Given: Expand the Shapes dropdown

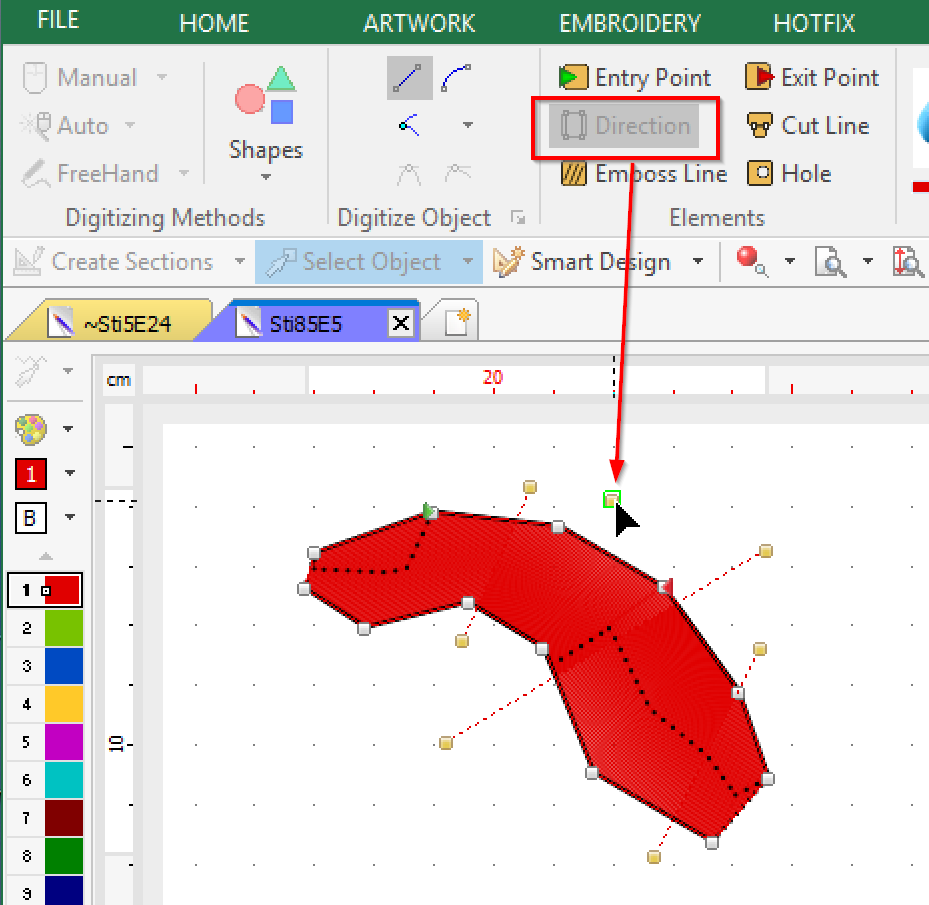Looking at the screenshot, I should coord(266,178).
